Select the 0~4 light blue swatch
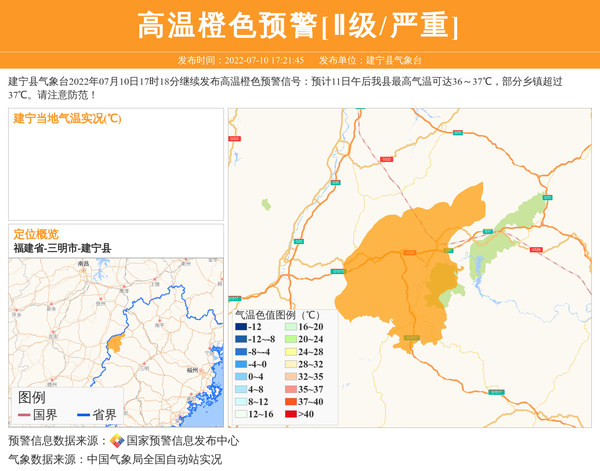The width and height of the screenshot is (600, 471). [241, 377]
